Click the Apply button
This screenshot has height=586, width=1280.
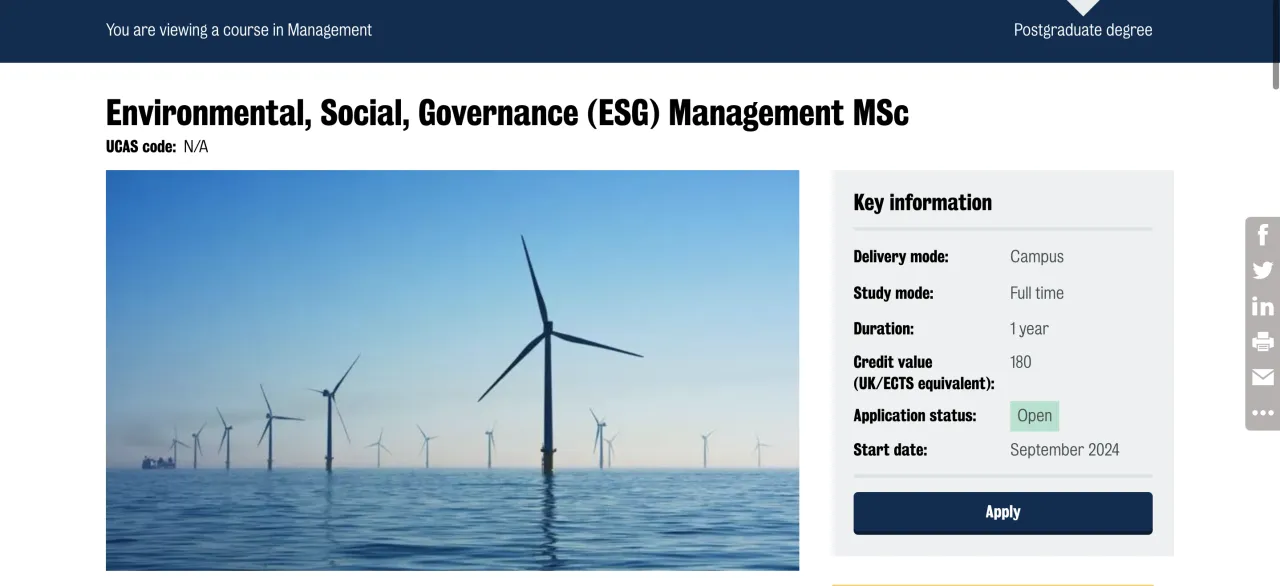click(1002, 512)
